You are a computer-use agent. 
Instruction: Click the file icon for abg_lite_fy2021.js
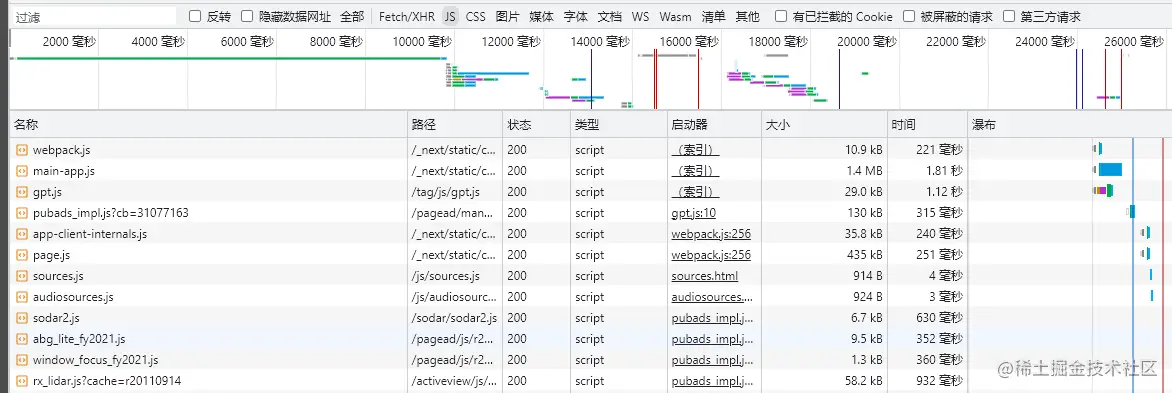(x=22, y=338)
